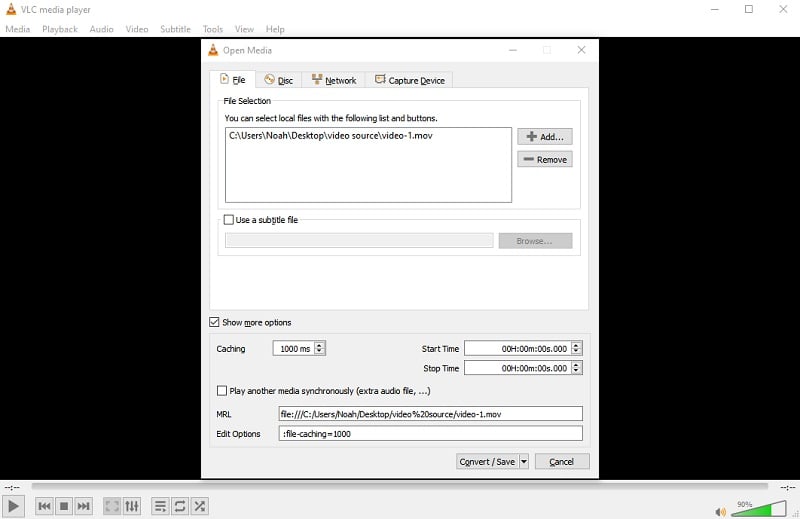This screenshot has width=800, height=519.
Task: Click the Next media button
Action: (x=83, y=506)
